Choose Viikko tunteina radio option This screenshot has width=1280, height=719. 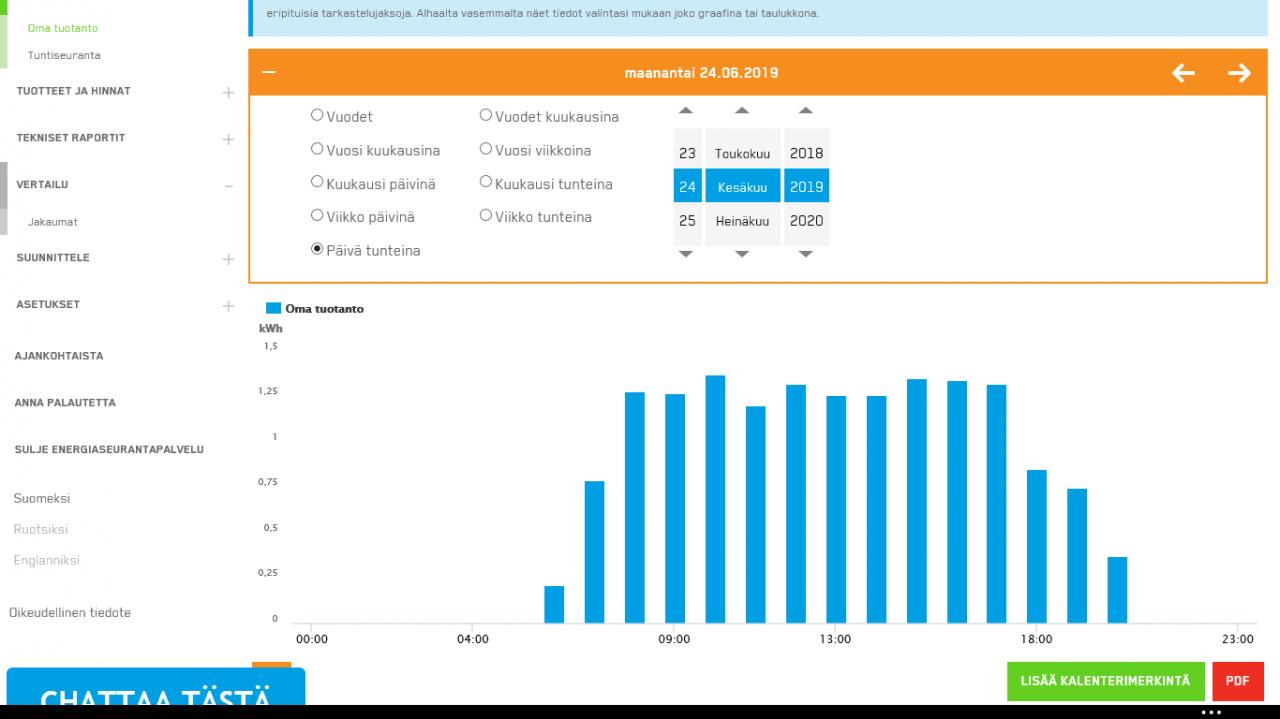tap(486, 215)
